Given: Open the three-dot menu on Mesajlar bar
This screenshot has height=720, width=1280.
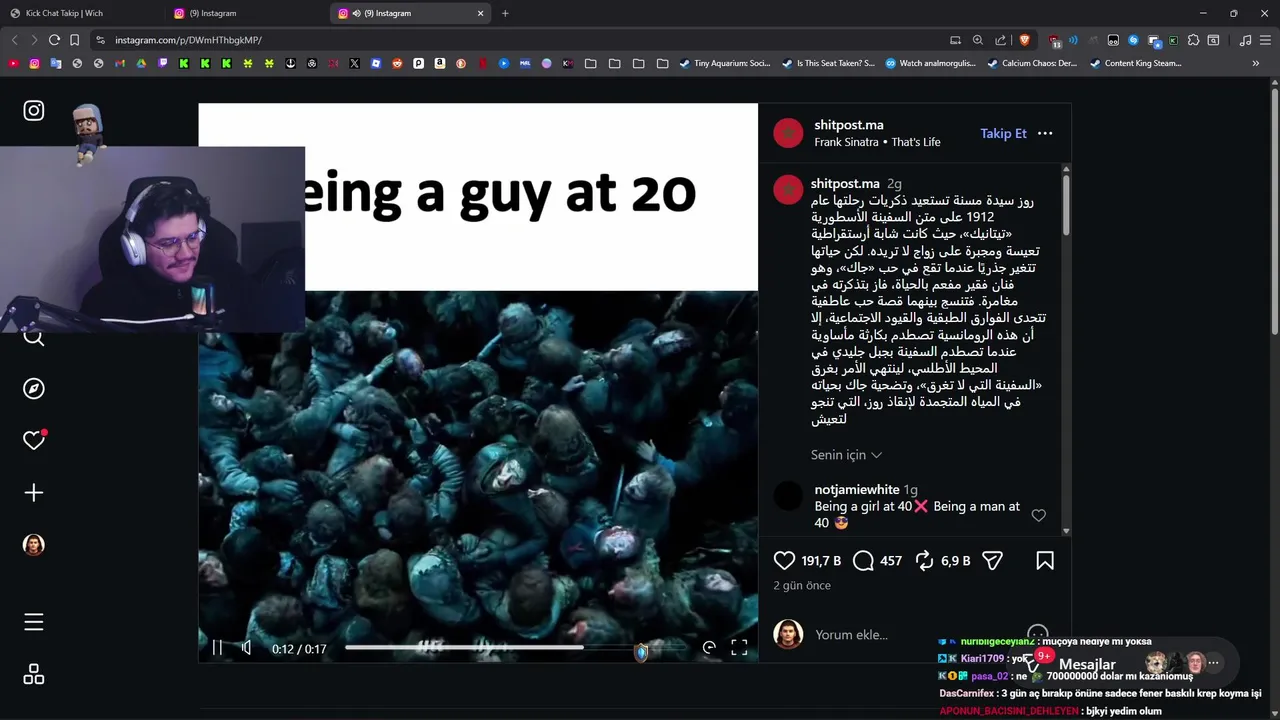Looking at the screenshot, I should [1213, 663].
